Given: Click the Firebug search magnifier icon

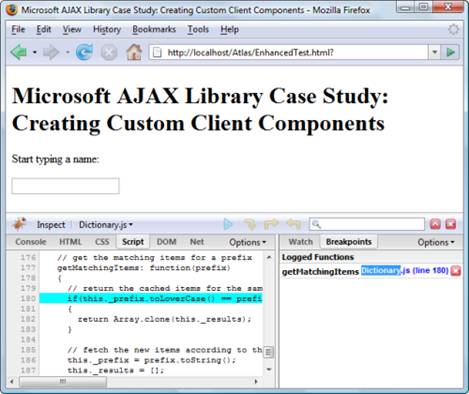Looking at the screenshot, I should pyautogui.click(x=317, y=224).
